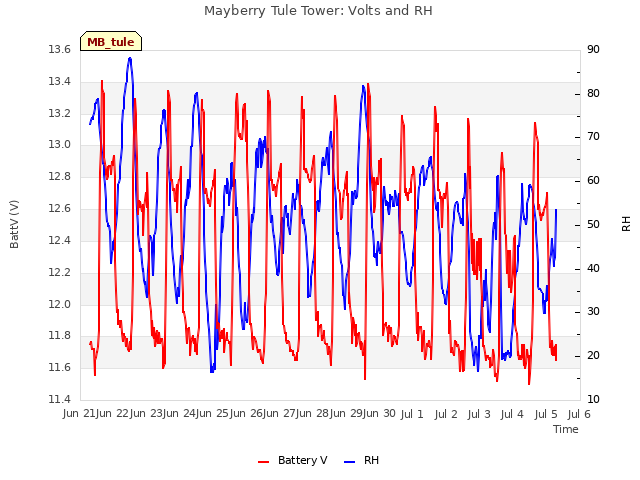
Task: Click the 11.4 left axis tick label
Action: click(60, 399)
